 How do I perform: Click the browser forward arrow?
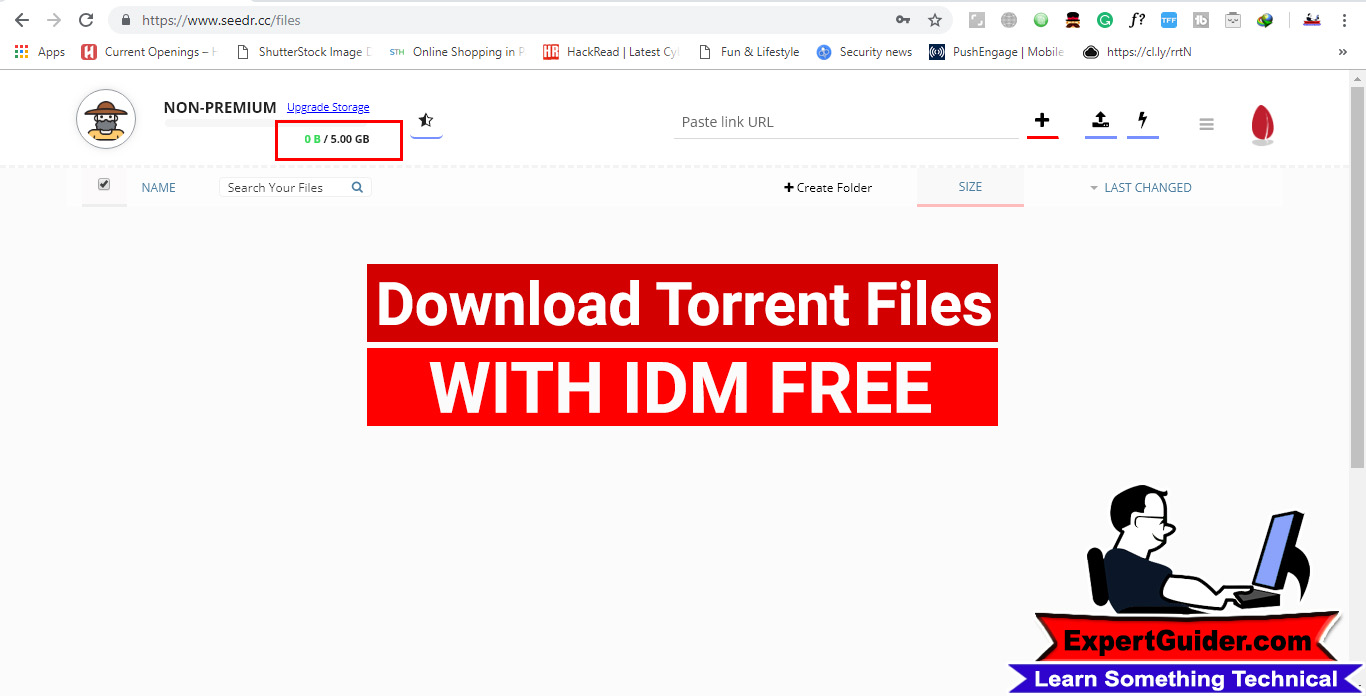pos(54,20)
